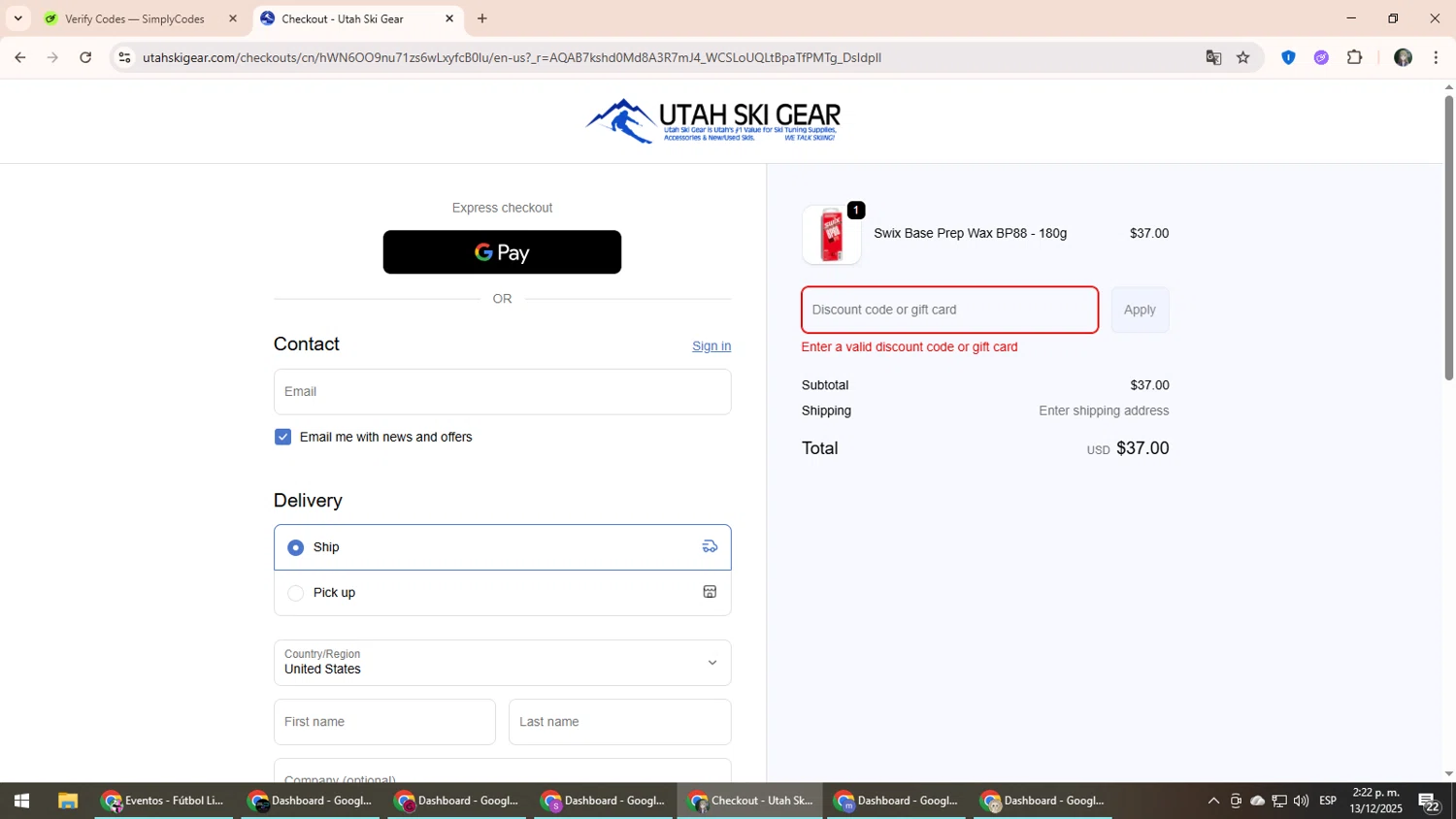The width and height of the screenshot is (1456, 819).
Task: Focus the Discount code or gift card field
Action: pyautogui.click(x=949, y=310)
